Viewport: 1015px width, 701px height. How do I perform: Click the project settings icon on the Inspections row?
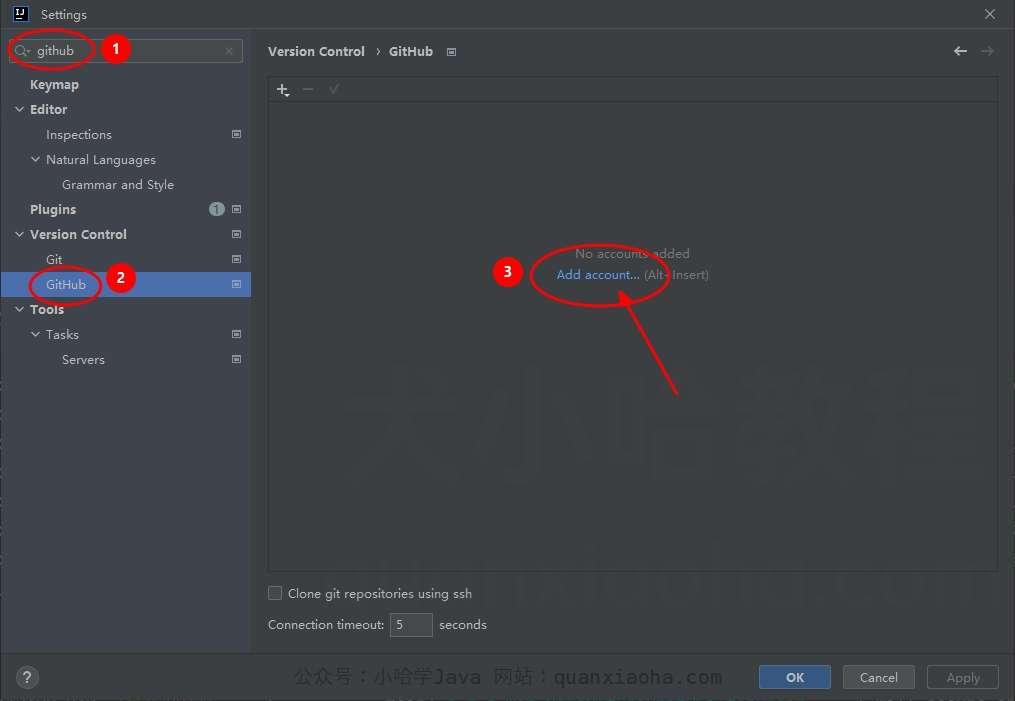coord(236,134)
